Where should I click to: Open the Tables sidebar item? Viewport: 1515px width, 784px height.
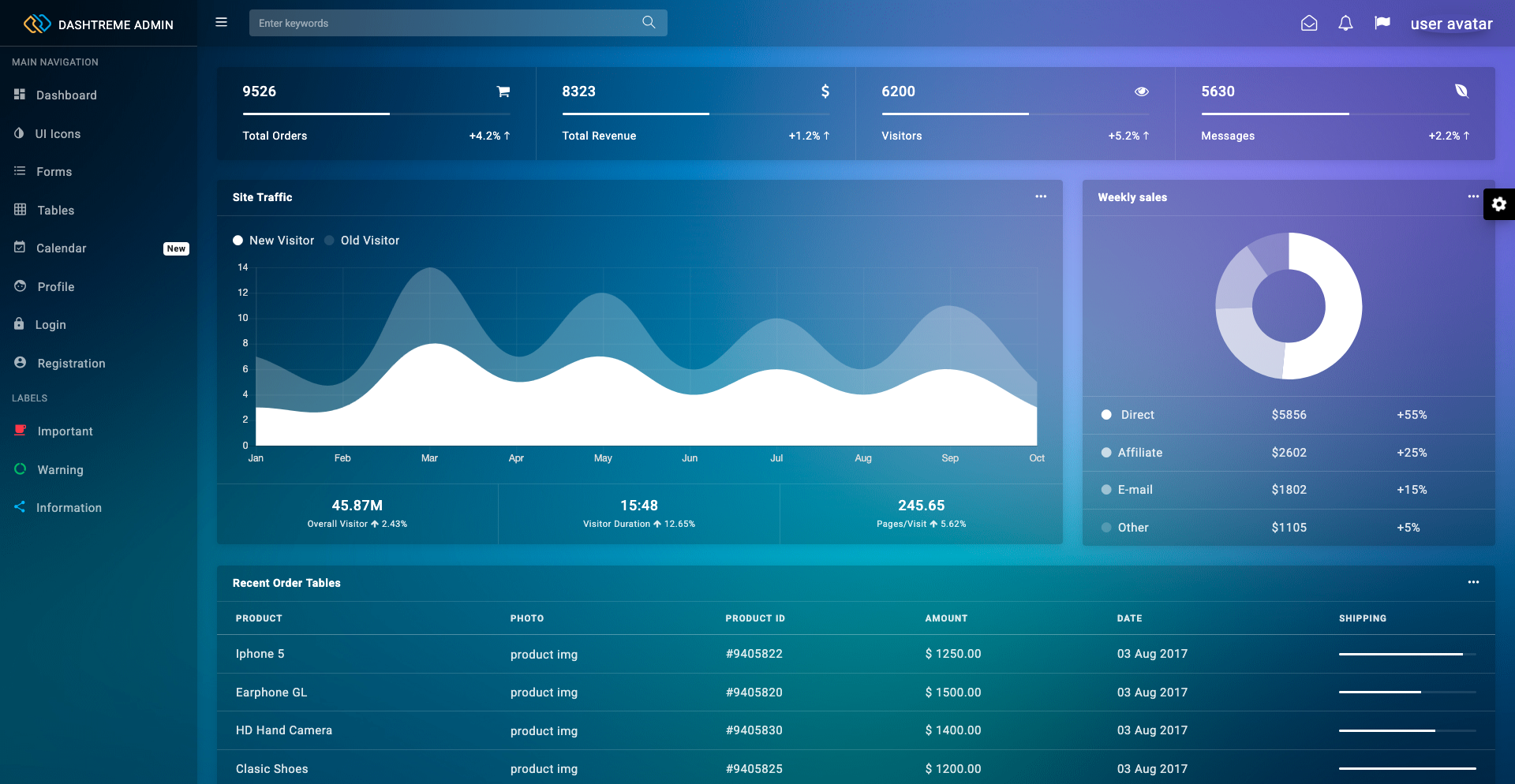click(x=55, y=211)
